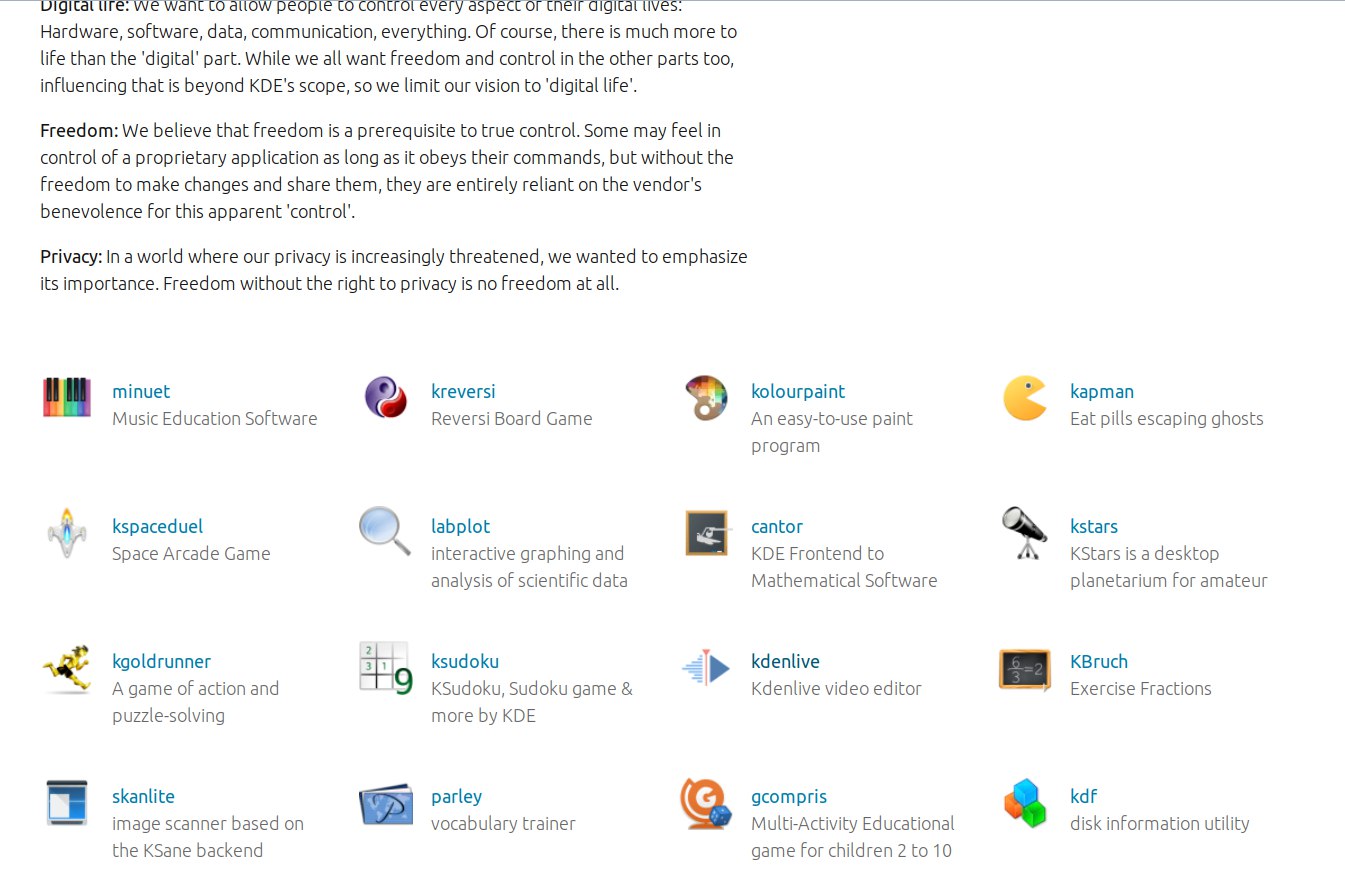This screenshot has width=1345, height=893.
Task: Open the kdf link
Action: pyautogui.click(x=1084, y=796)
